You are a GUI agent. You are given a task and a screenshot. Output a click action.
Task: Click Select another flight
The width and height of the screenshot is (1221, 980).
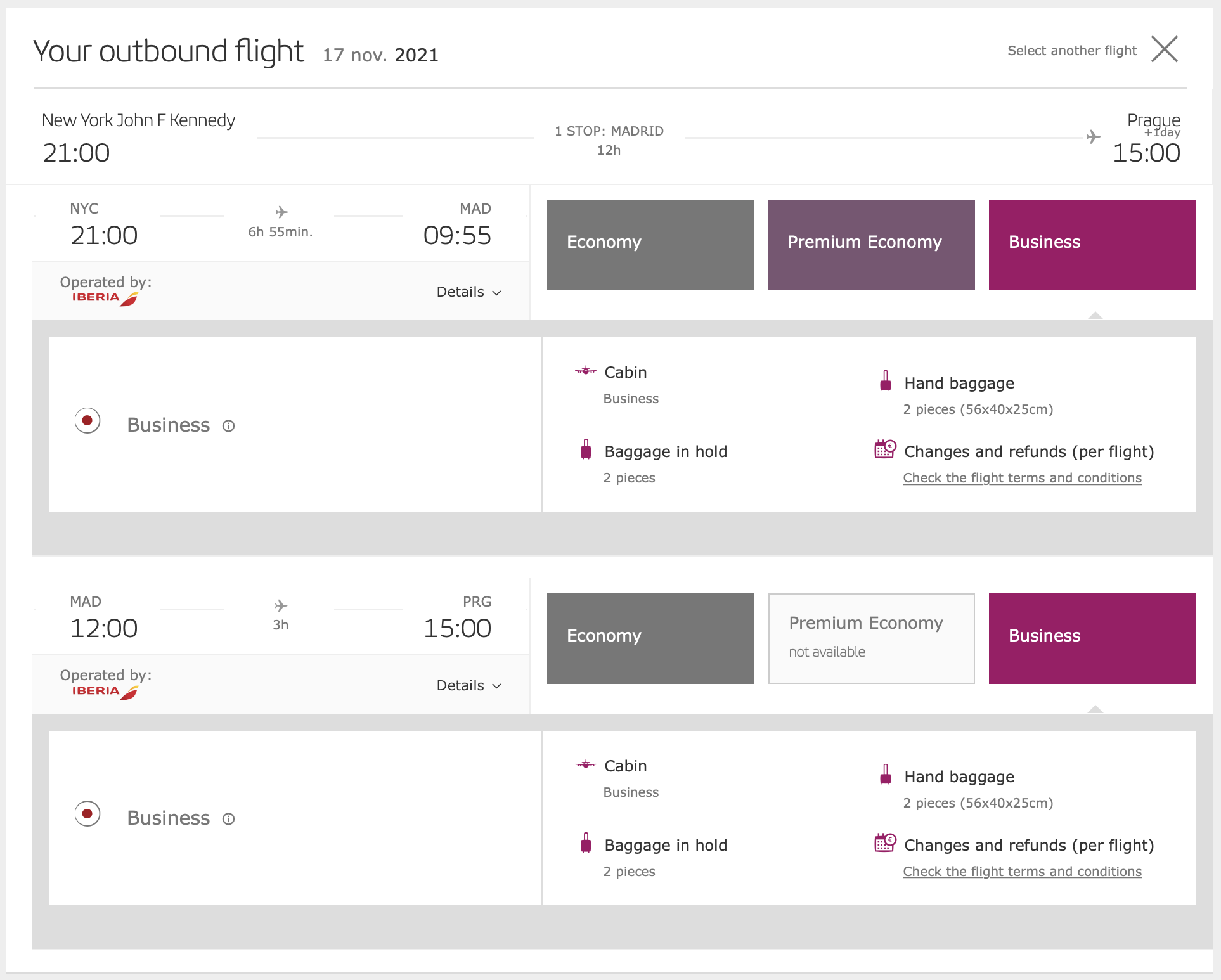tap(1072, 50)
